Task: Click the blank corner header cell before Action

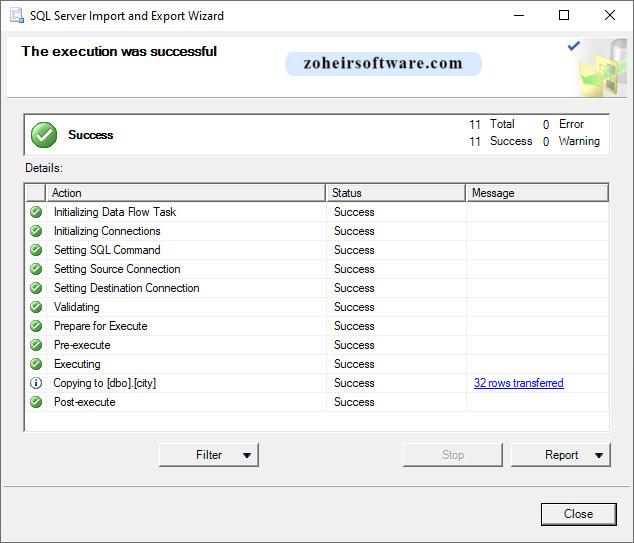Action: (x=36, y=193)
